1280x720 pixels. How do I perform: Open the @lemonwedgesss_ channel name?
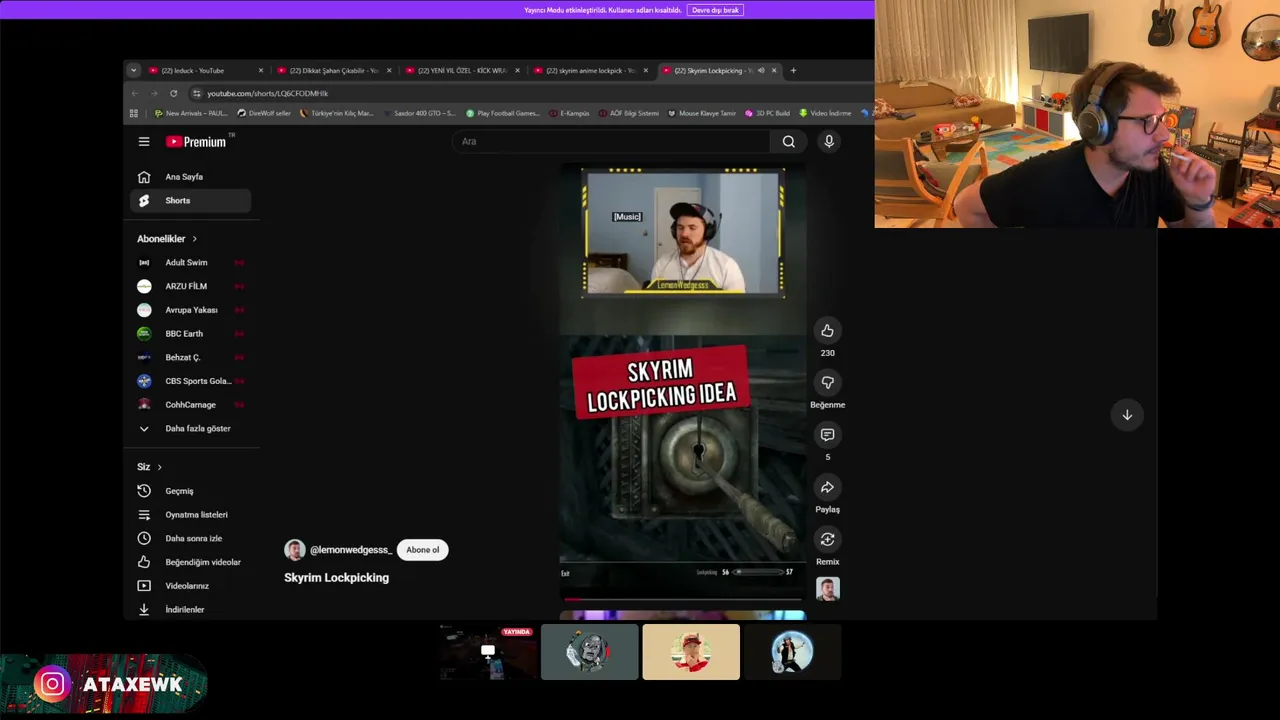351,550
